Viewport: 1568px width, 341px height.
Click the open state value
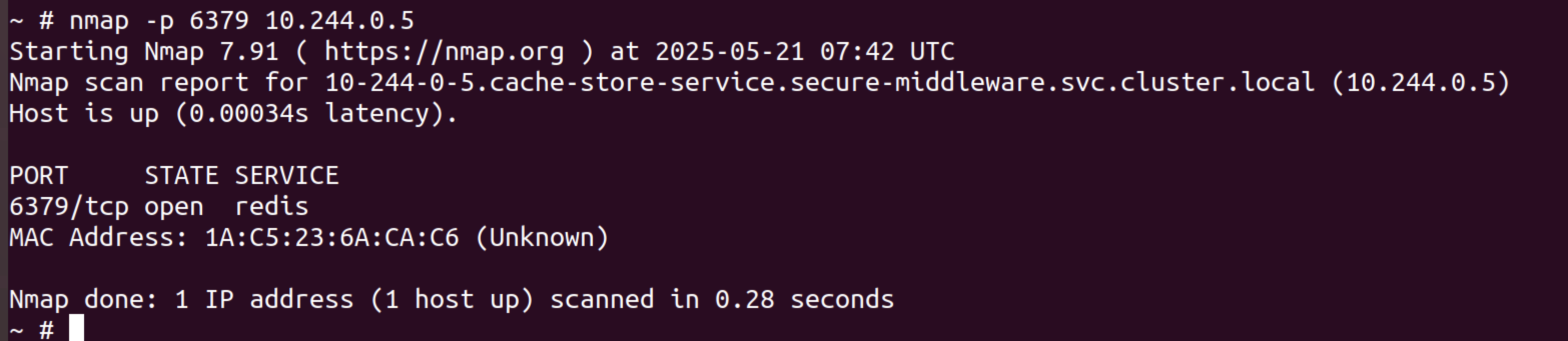click(x=174, y=206)
